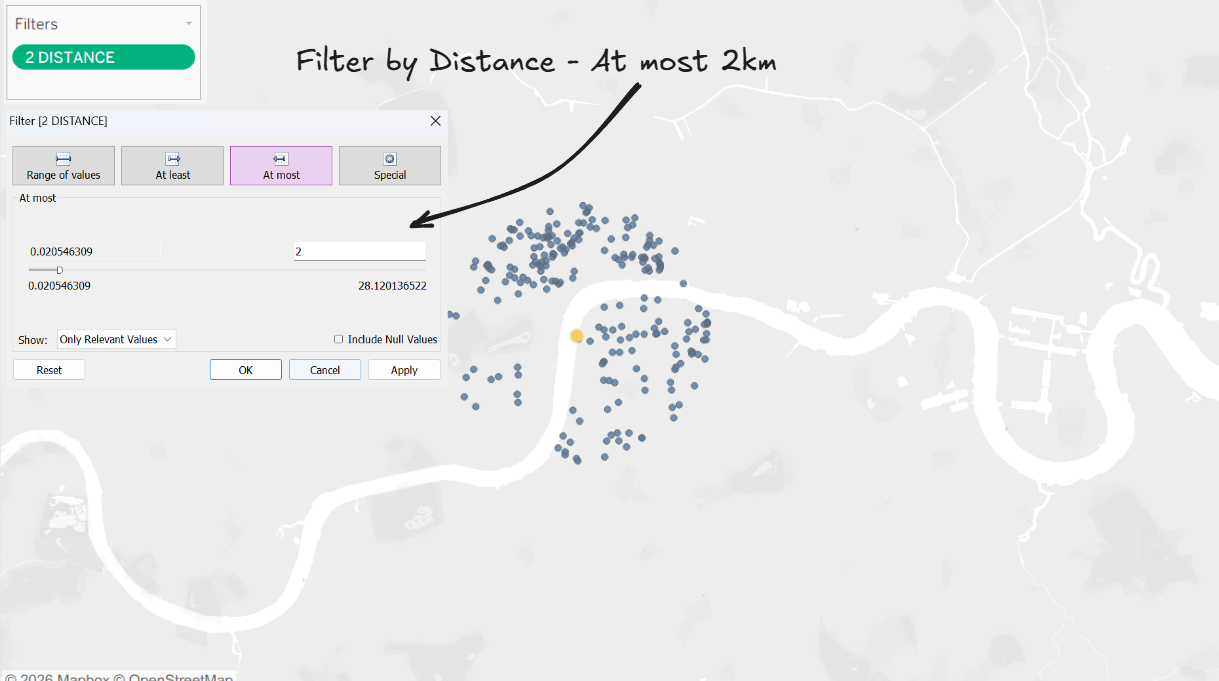
Task: Click slider minimum label below the track
Action: point(60,286)
